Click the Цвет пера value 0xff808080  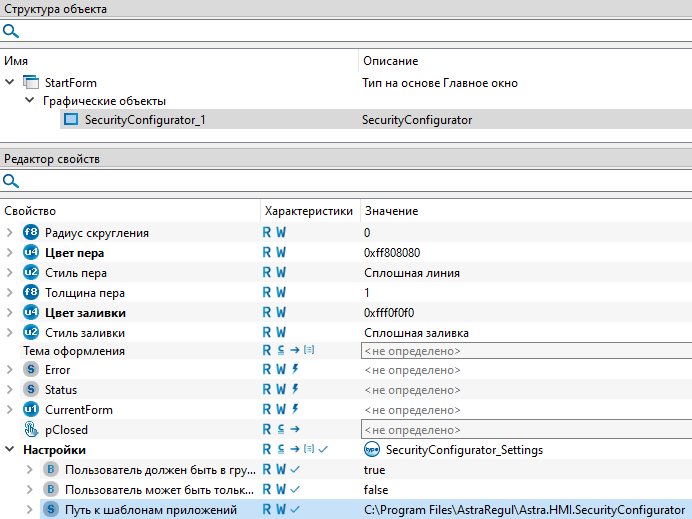(392, 253)
